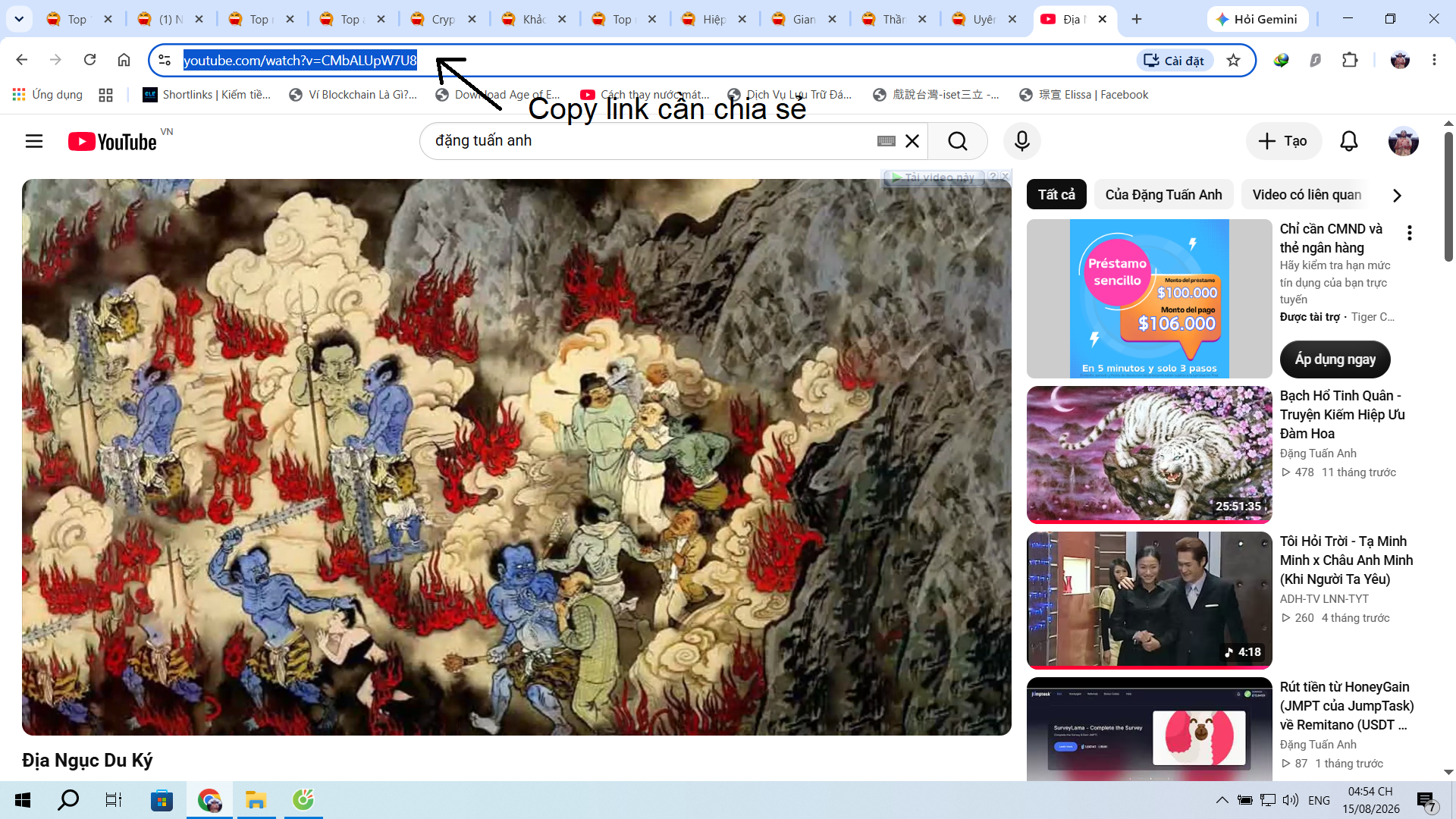Image resolution: width=1456 pixels, height=819 pixels.
Task: Select the "Video có liên quan" chip
Action: tap(1307, 195)
